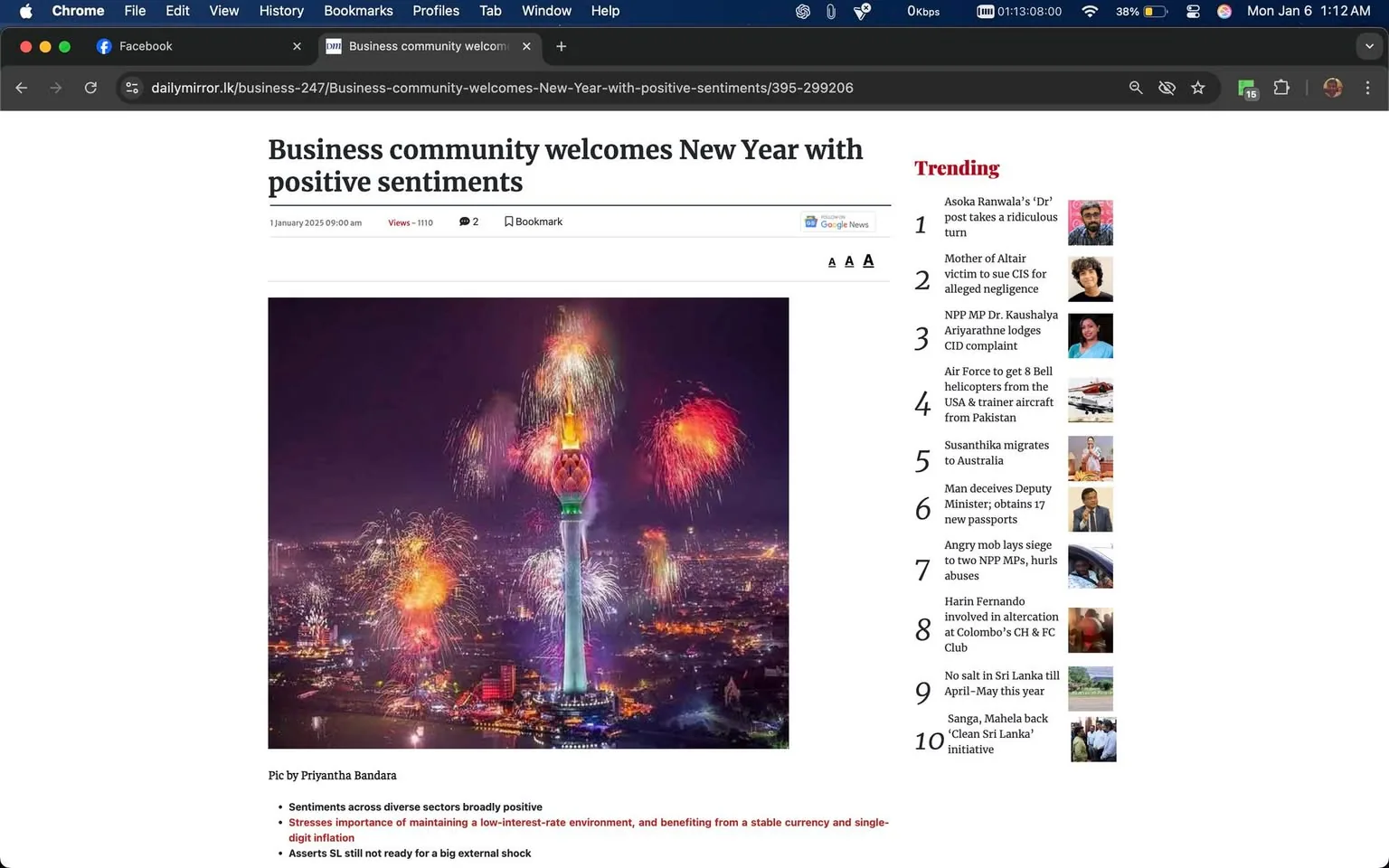Image resolution: width=1389 pixels, height=868 pixels.
Task: Click the Google News follow badge
Action: pos(837,222)
